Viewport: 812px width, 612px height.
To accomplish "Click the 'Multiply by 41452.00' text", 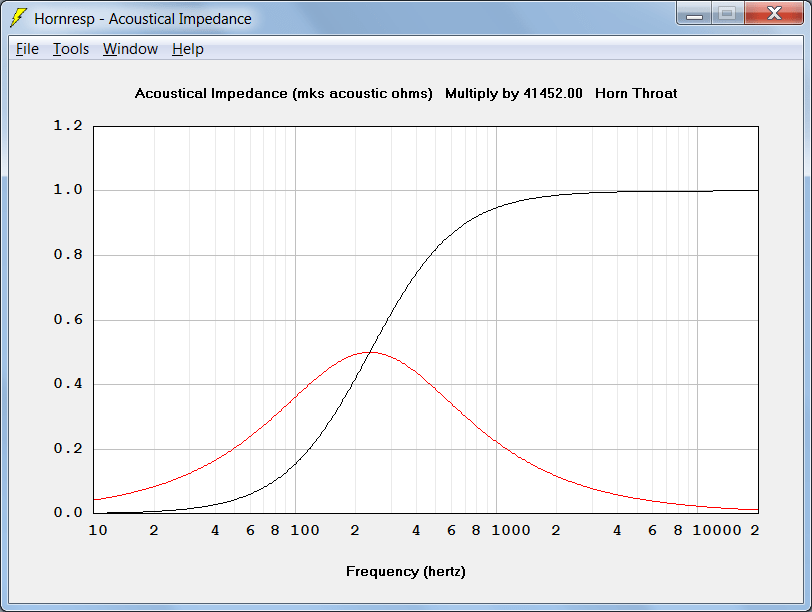I will pos(514,94).
